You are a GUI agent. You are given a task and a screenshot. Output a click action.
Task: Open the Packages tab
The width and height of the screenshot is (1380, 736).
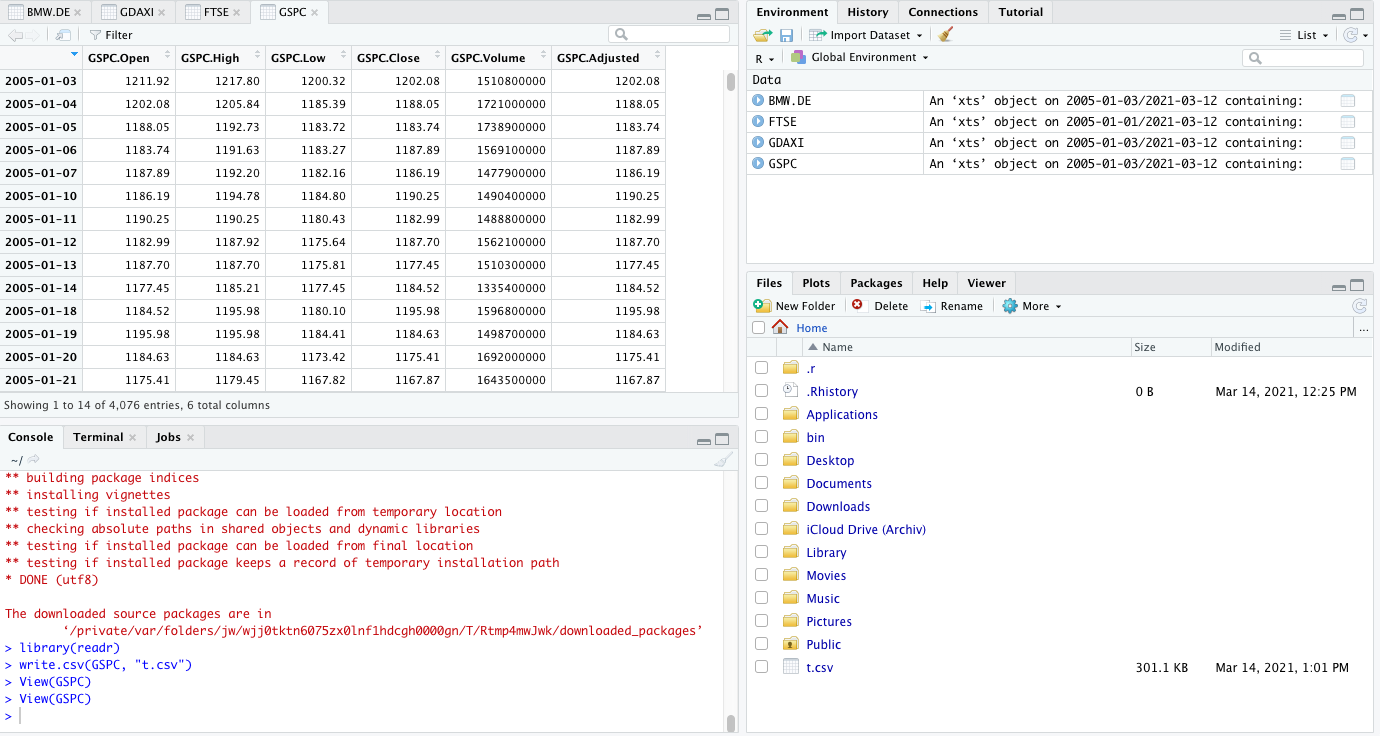(876, 283)
